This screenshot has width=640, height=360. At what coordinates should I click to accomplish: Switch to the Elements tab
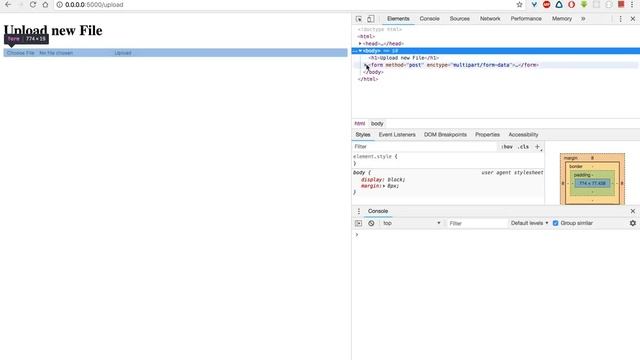398,19
